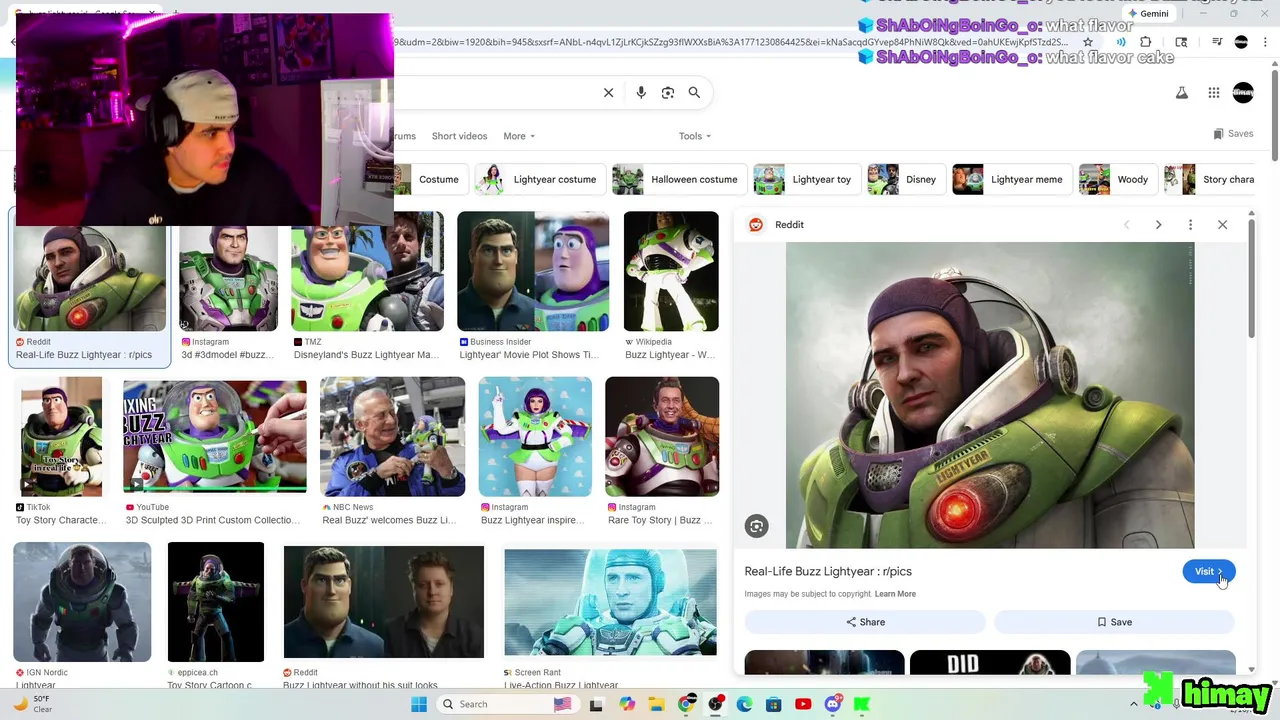The height and width of the screenshot is (720, 1280).
Task: Open Search Labs flask icon
Action: (x=1181, y=93)
